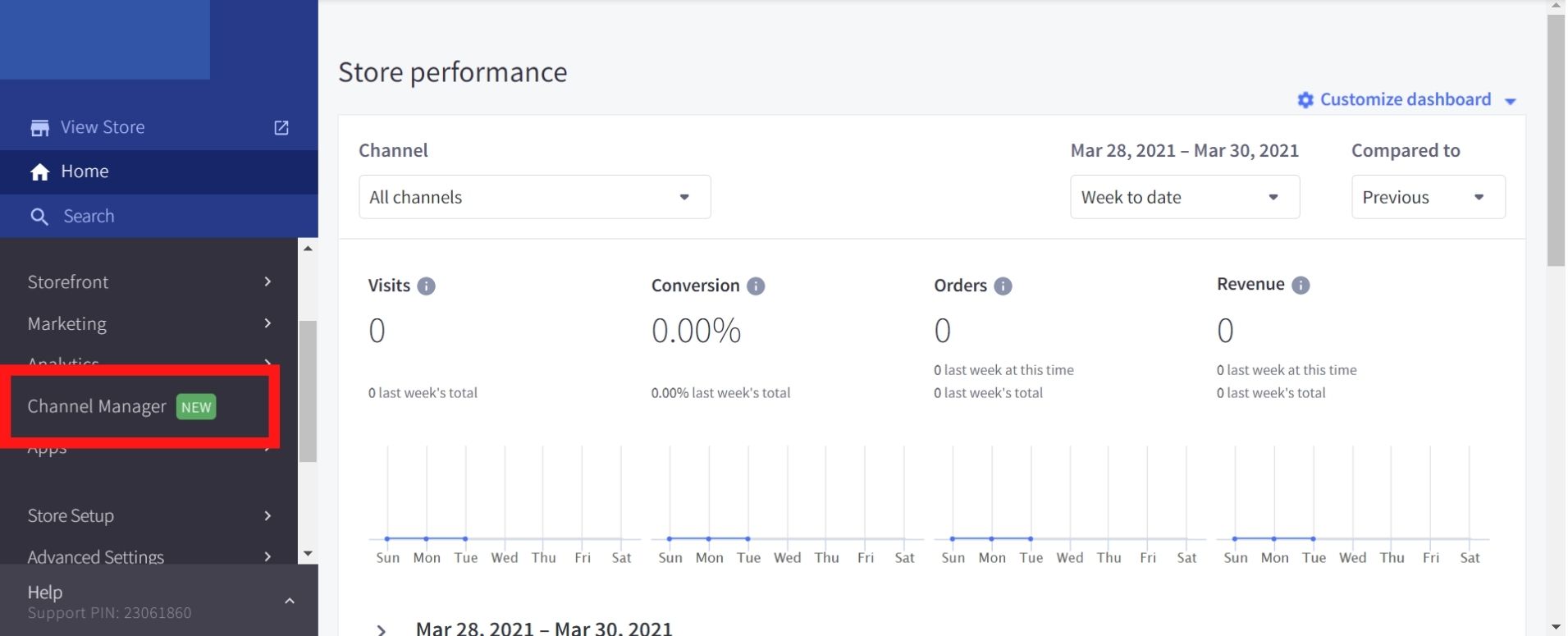Expand the Marketing menu

(148, 324)
